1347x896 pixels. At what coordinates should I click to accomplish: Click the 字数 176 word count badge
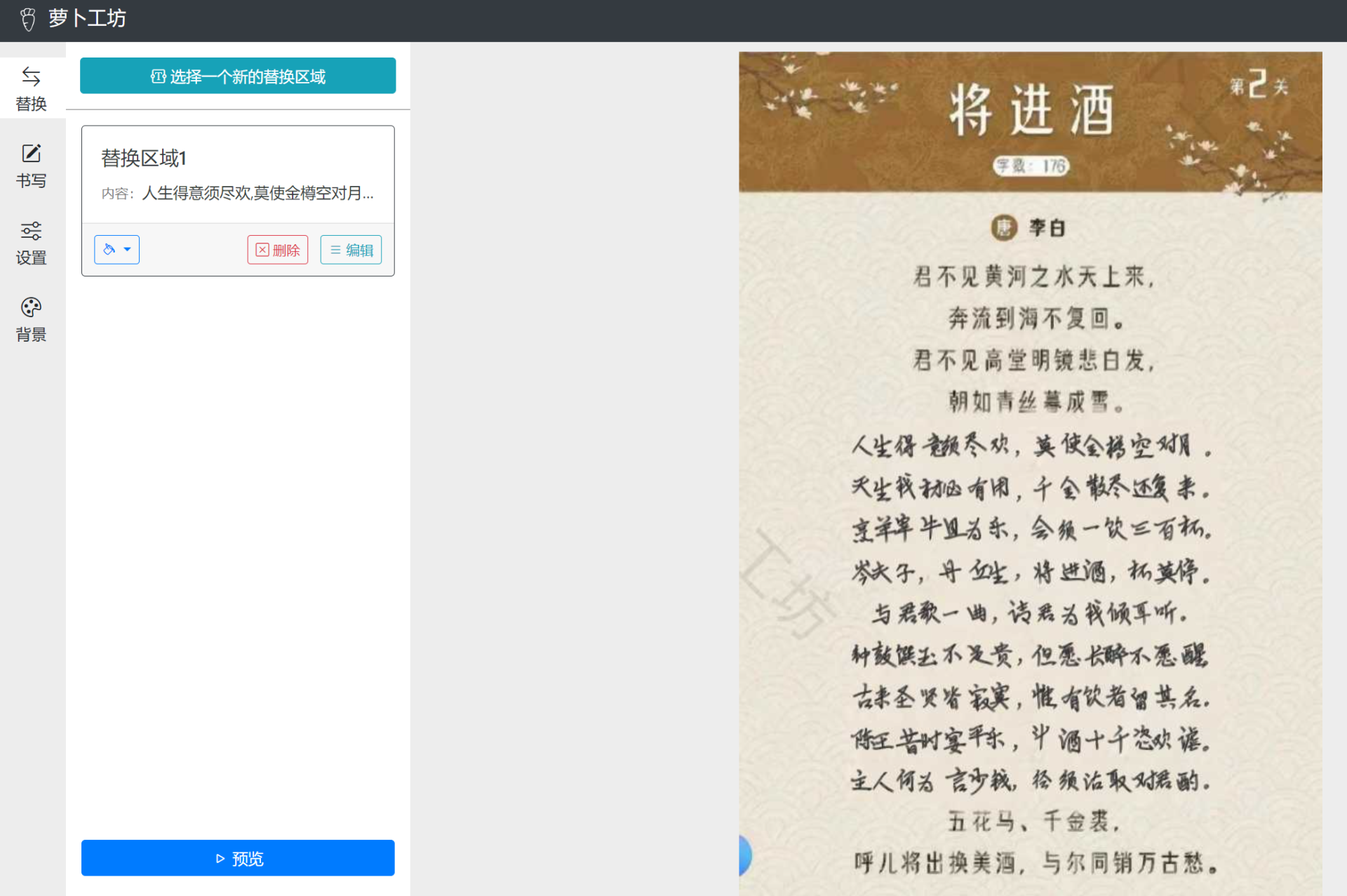click(1031, 166)
